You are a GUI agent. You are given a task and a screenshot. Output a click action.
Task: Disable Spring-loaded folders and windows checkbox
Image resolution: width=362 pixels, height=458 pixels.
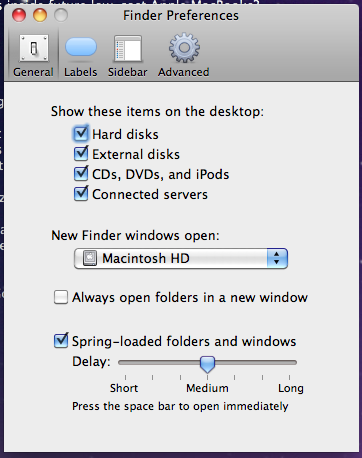[x=61, y=341]
